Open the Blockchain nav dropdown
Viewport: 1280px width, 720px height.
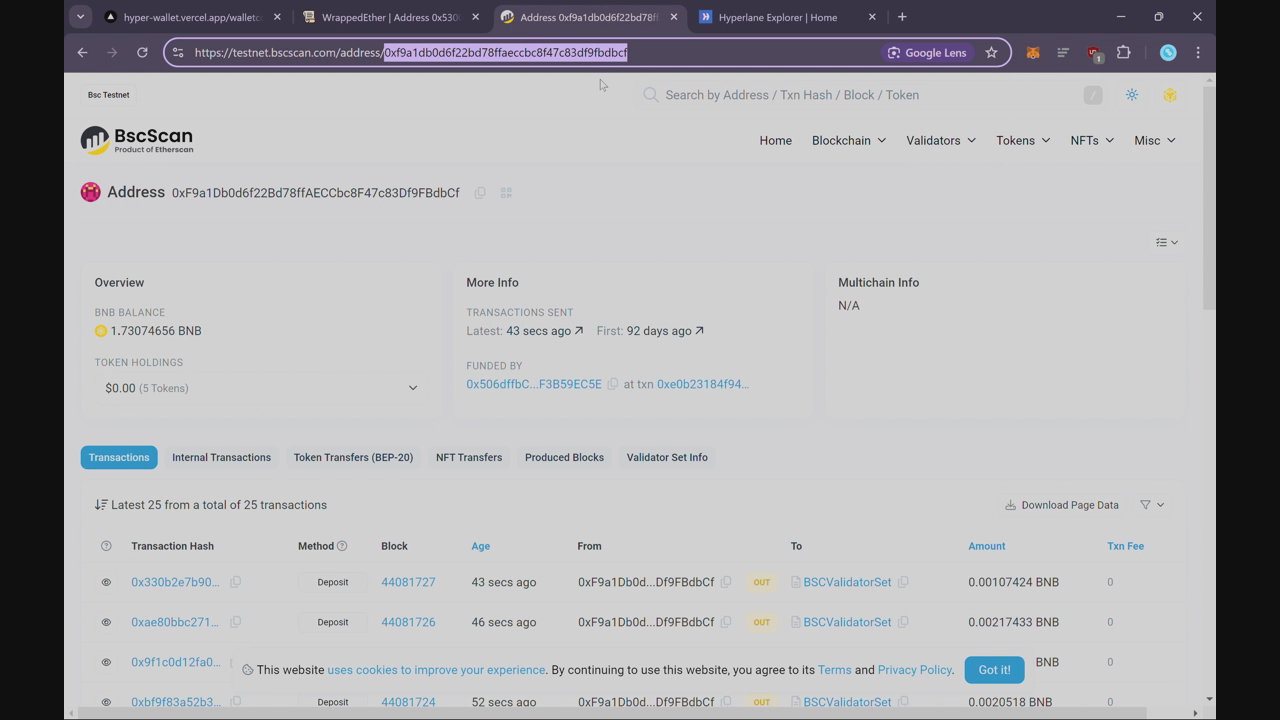coord(849,141)
